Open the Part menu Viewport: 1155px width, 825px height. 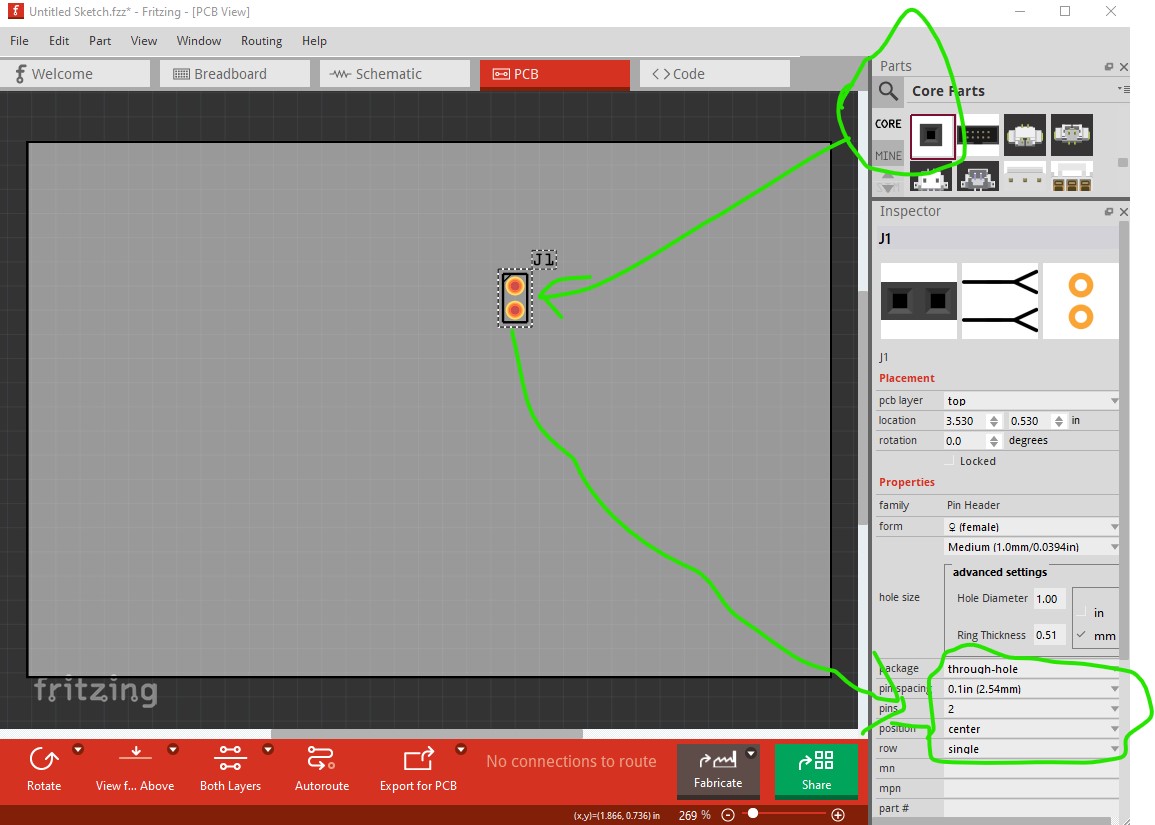(x=100, y=41)
